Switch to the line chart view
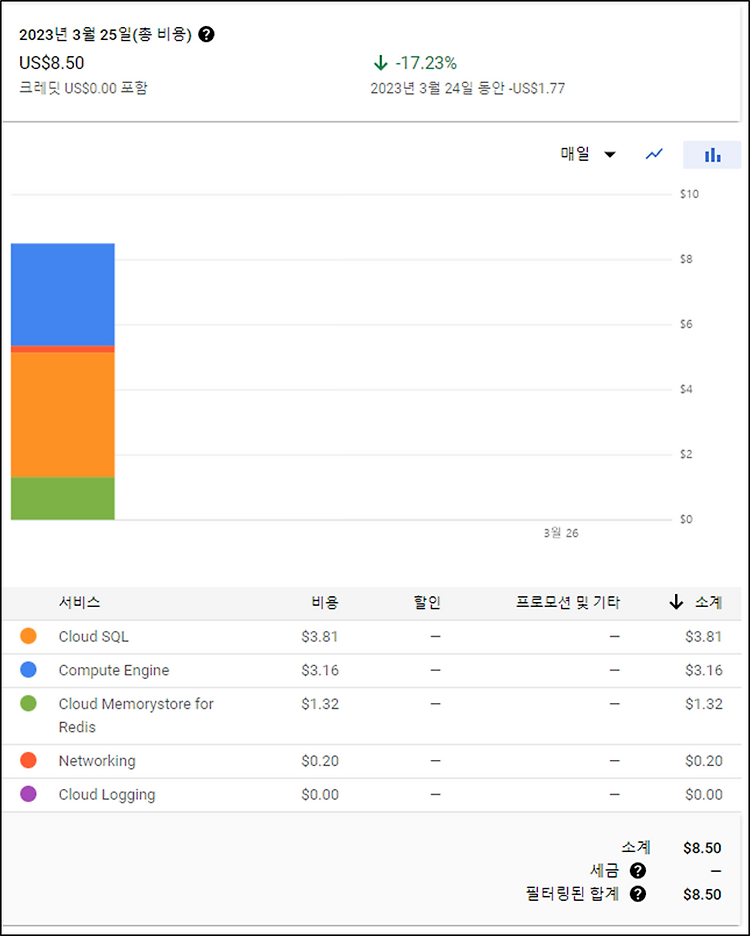Image resolution: width=750 pixels, height=936 pixels. click(654, 155)
